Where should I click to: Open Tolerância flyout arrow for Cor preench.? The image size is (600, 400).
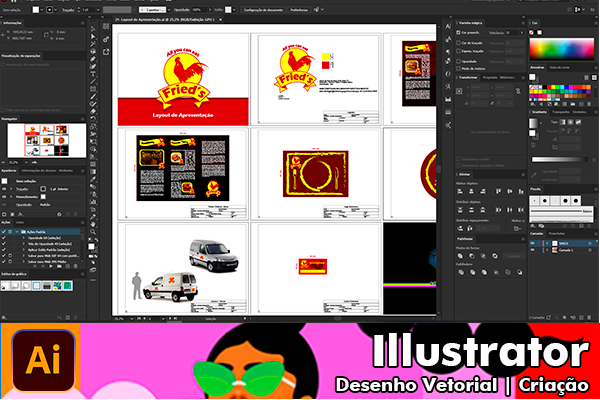(x=521, y=33)
